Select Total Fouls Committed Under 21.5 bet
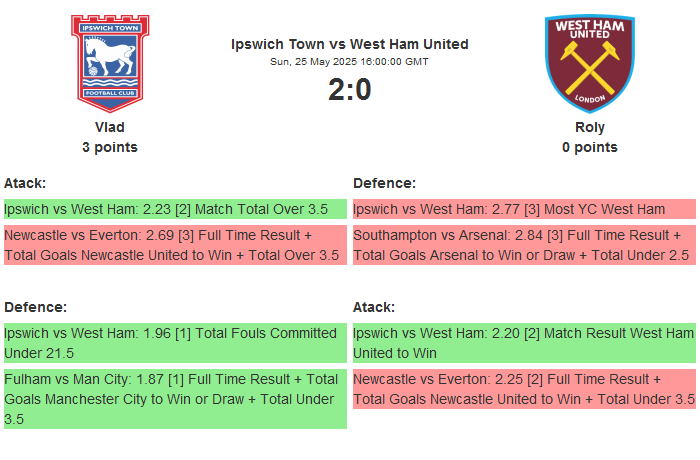Image resolution: width=700 pixels, height=460 pixels. (175, 343)
